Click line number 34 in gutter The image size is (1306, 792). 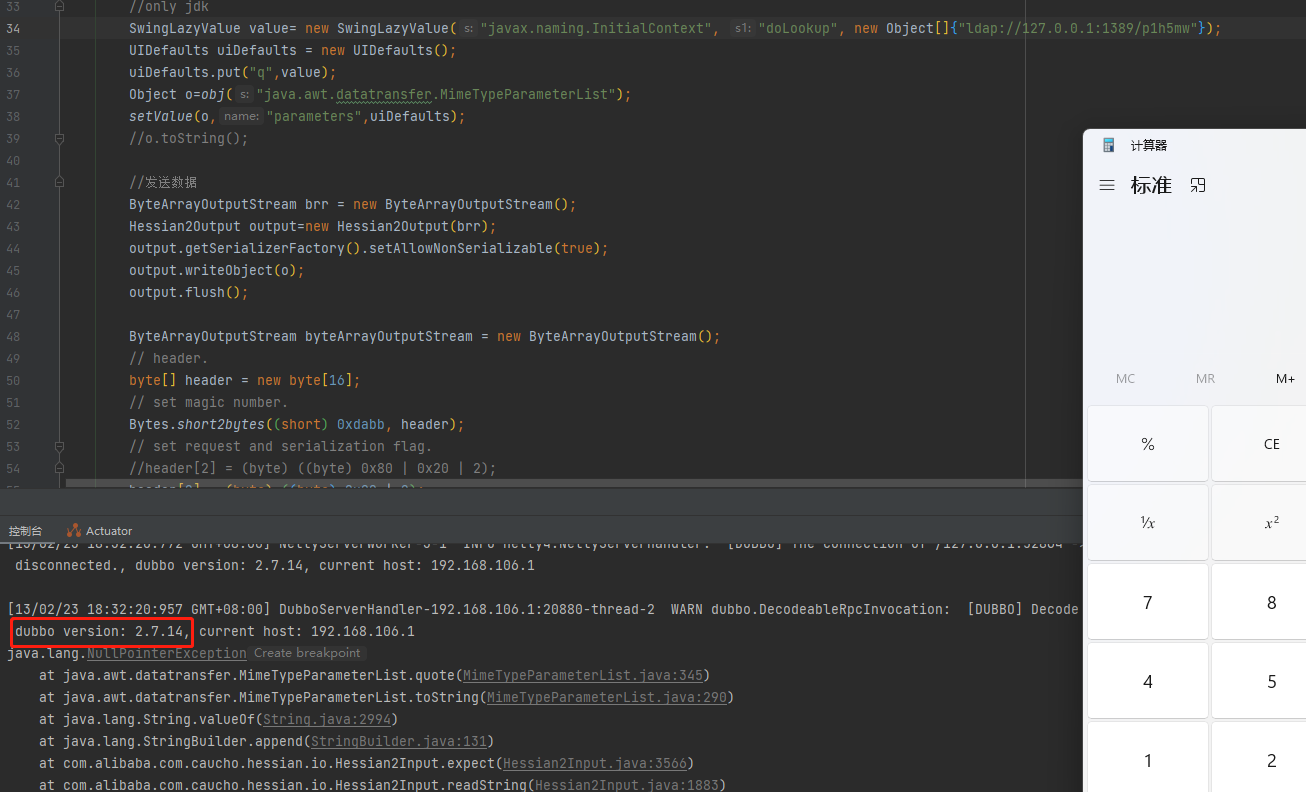13,28
